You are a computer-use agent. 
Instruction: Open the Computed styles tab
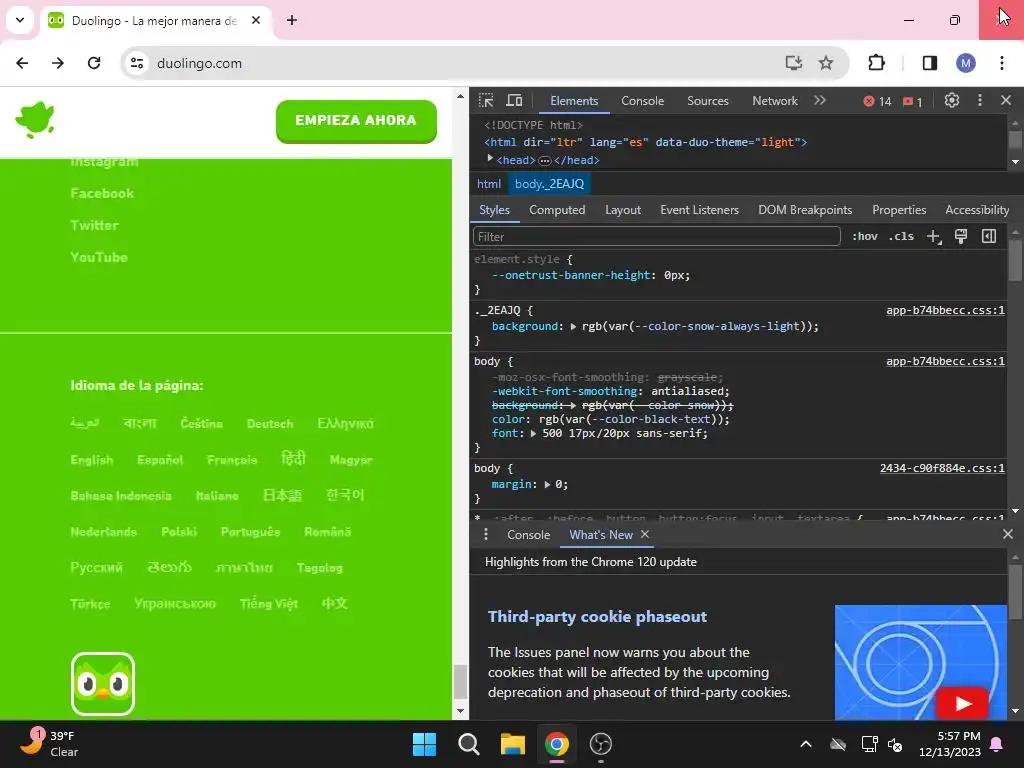(x=557, y=210)
